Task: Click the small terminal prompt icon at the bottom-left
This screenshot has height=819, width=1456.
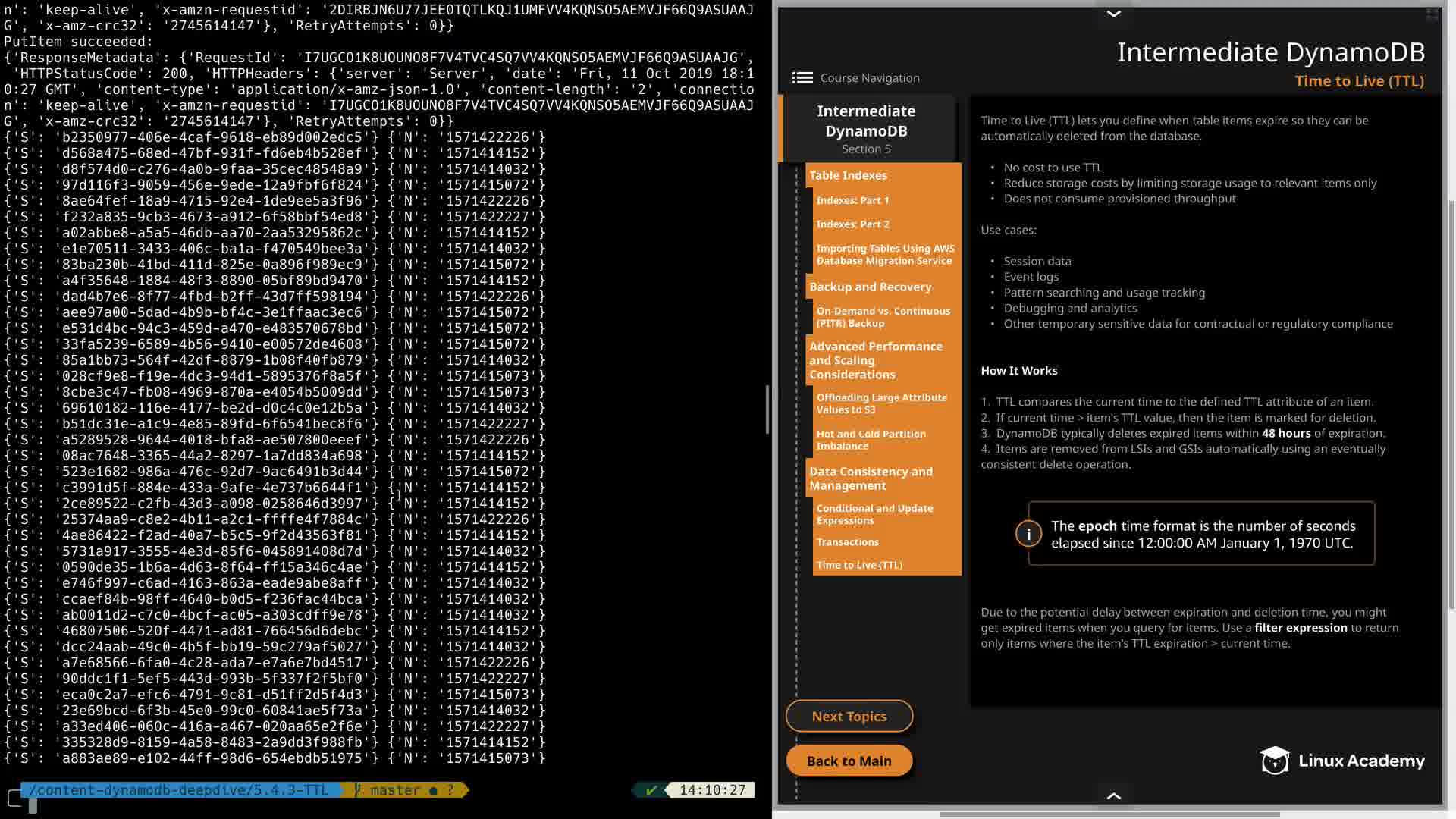Action: pyautogui.click(x=14, y=798)
